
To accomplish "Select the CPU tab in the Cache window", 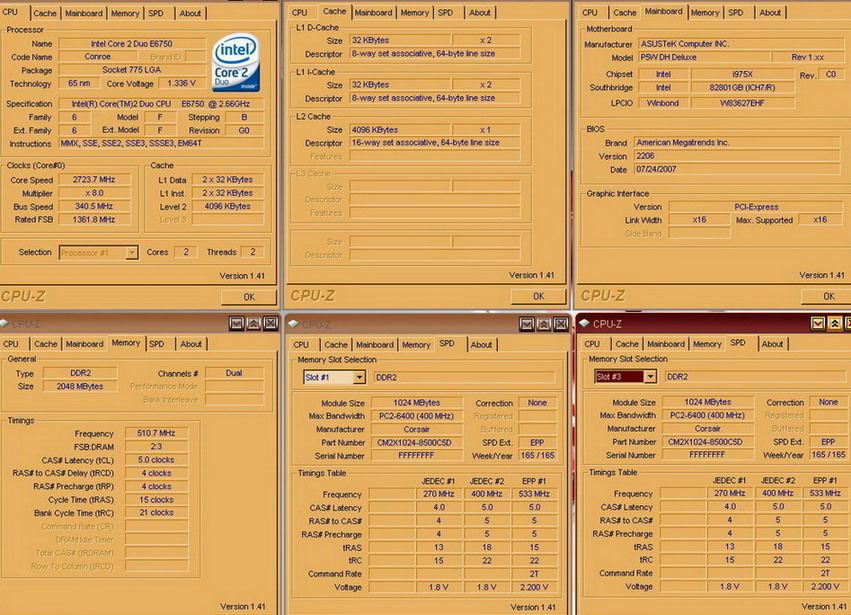I will [x=299, y=12].
